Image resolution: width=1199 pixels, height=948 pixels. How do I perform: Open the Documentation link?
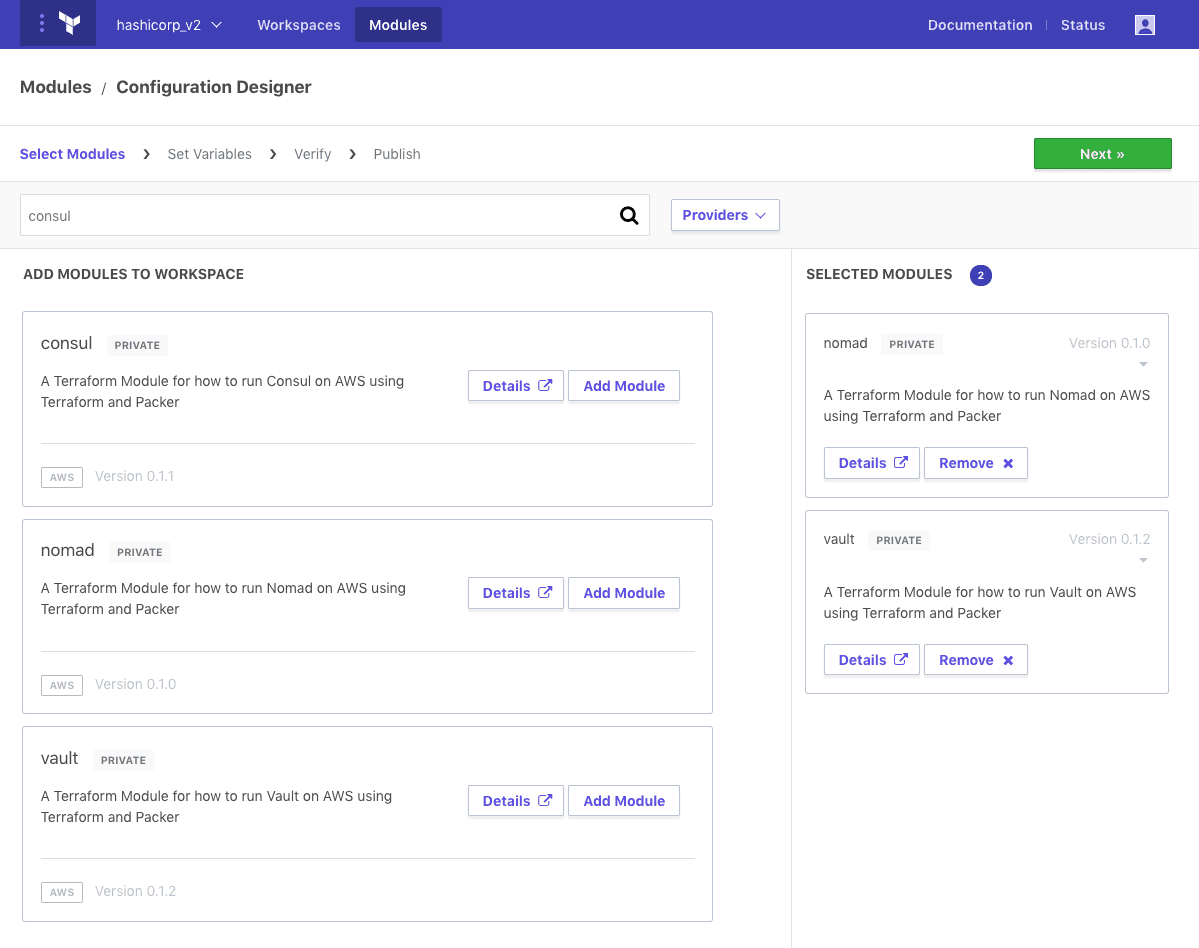[x=979, y=25]
